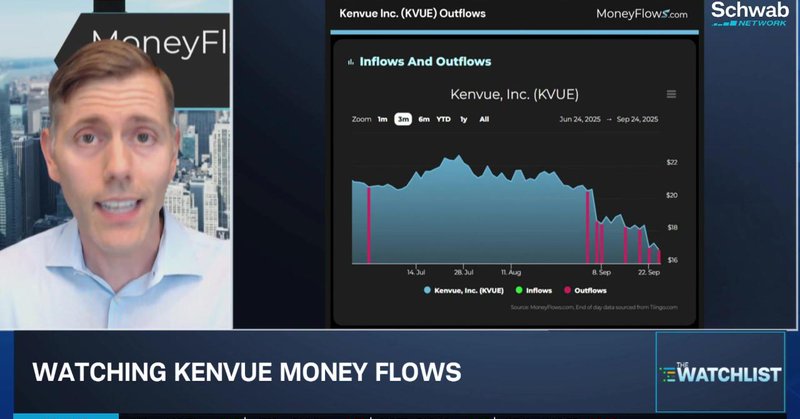This screenshot has width=800, height=419.
Task: Click the Kenvue, Inc. (KVUE) chart title
Action: (x=514, y=94)
